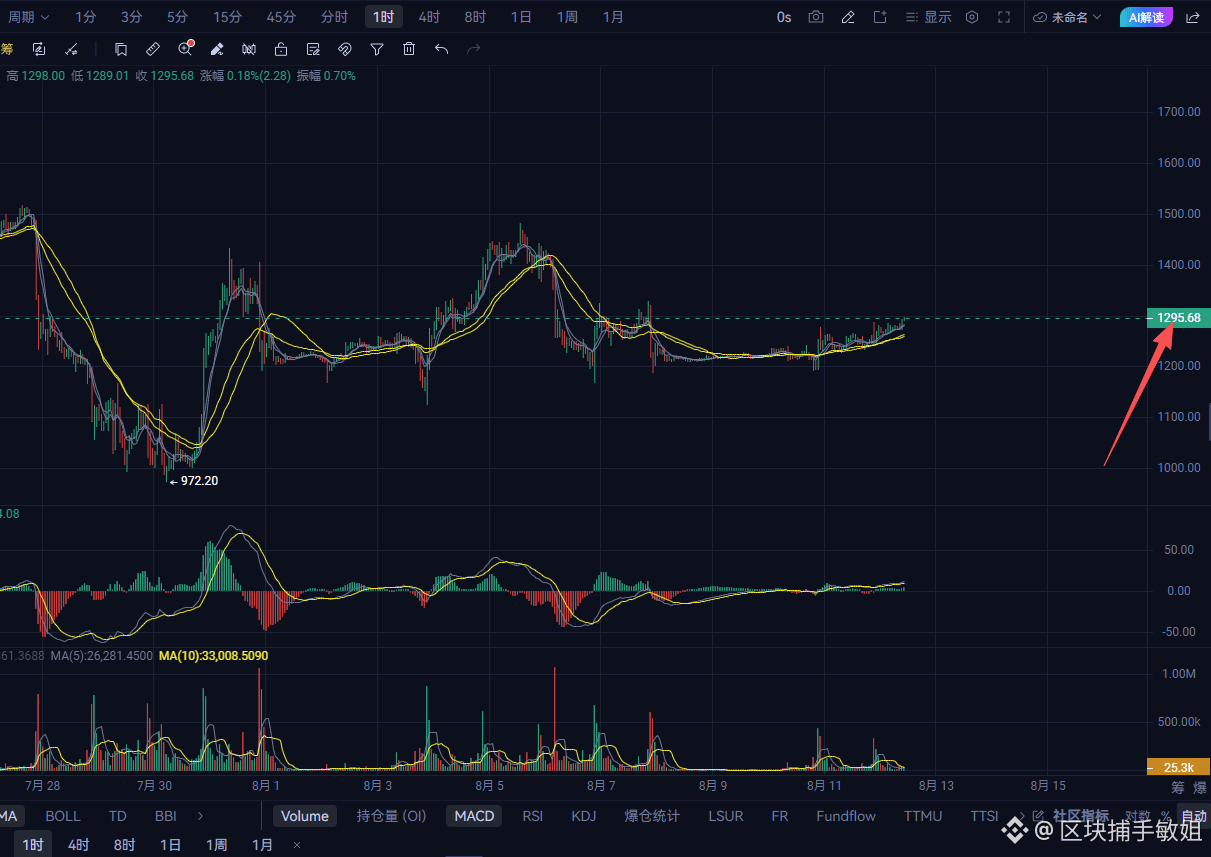
Task: Select the eraser tool
Action: click(x=217, y=49)
